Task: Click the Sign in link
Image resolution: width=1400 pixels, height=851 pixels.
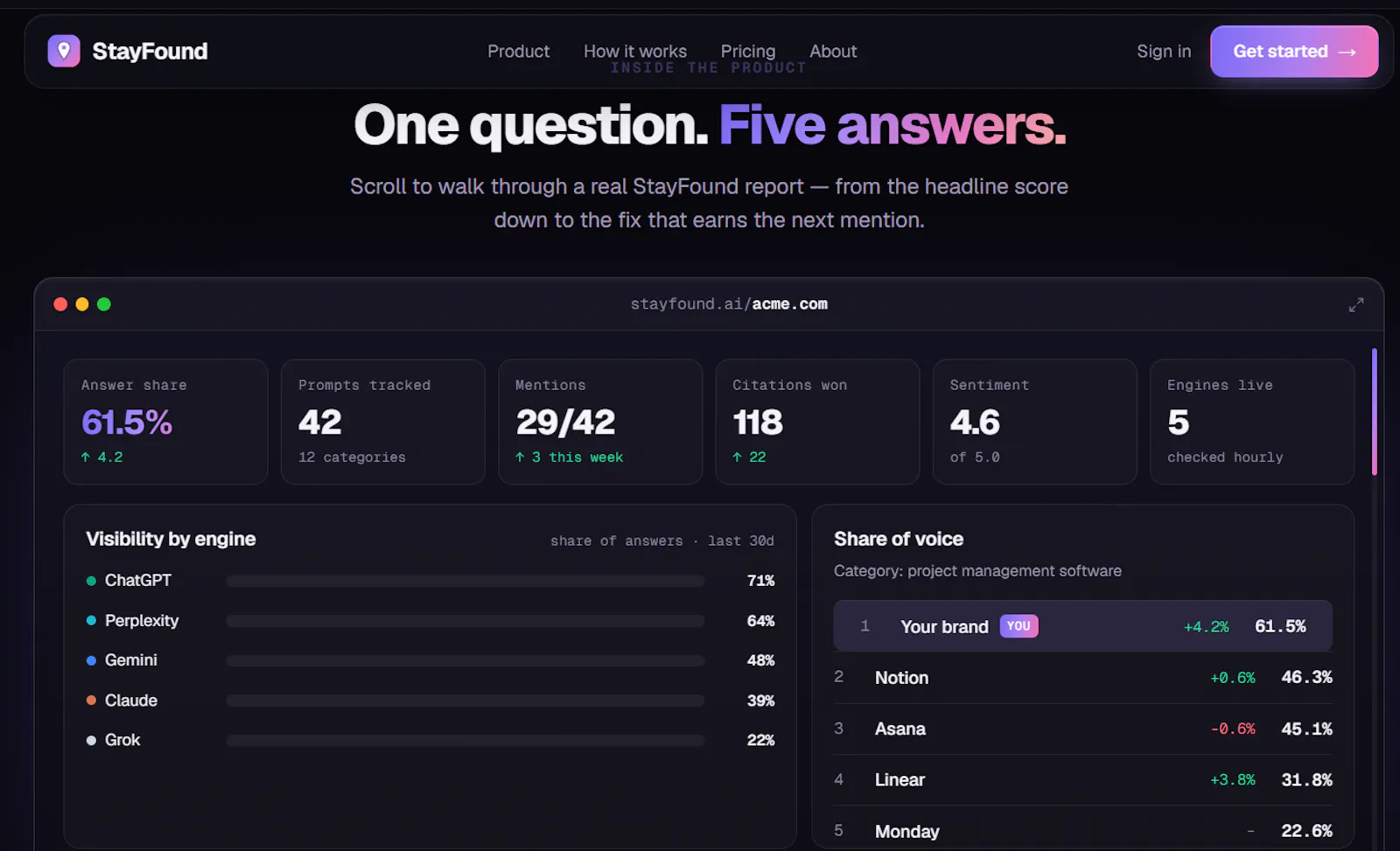Action: 1164,52
